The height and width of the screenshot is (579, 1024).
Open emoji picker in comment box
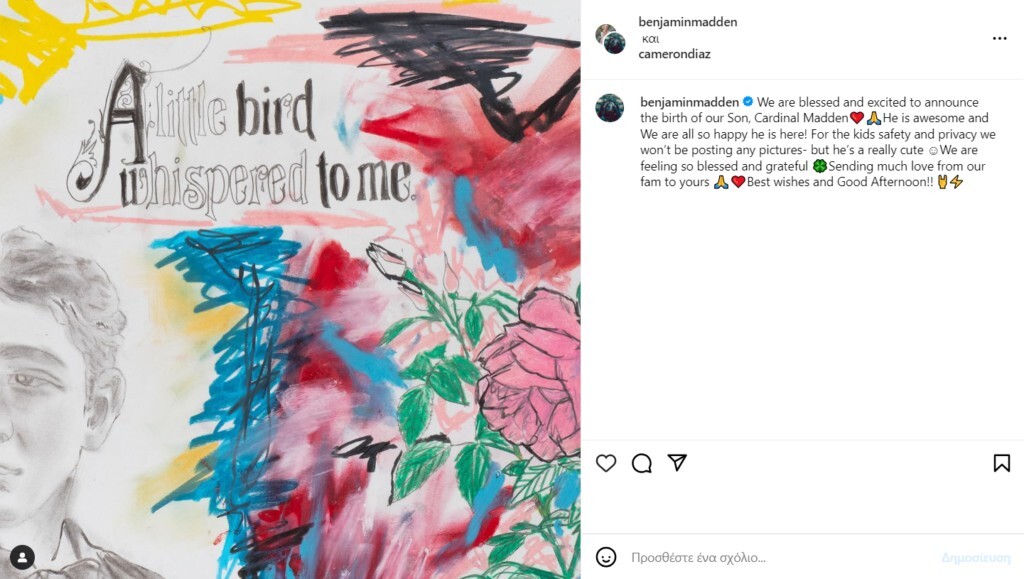point(606,557)
